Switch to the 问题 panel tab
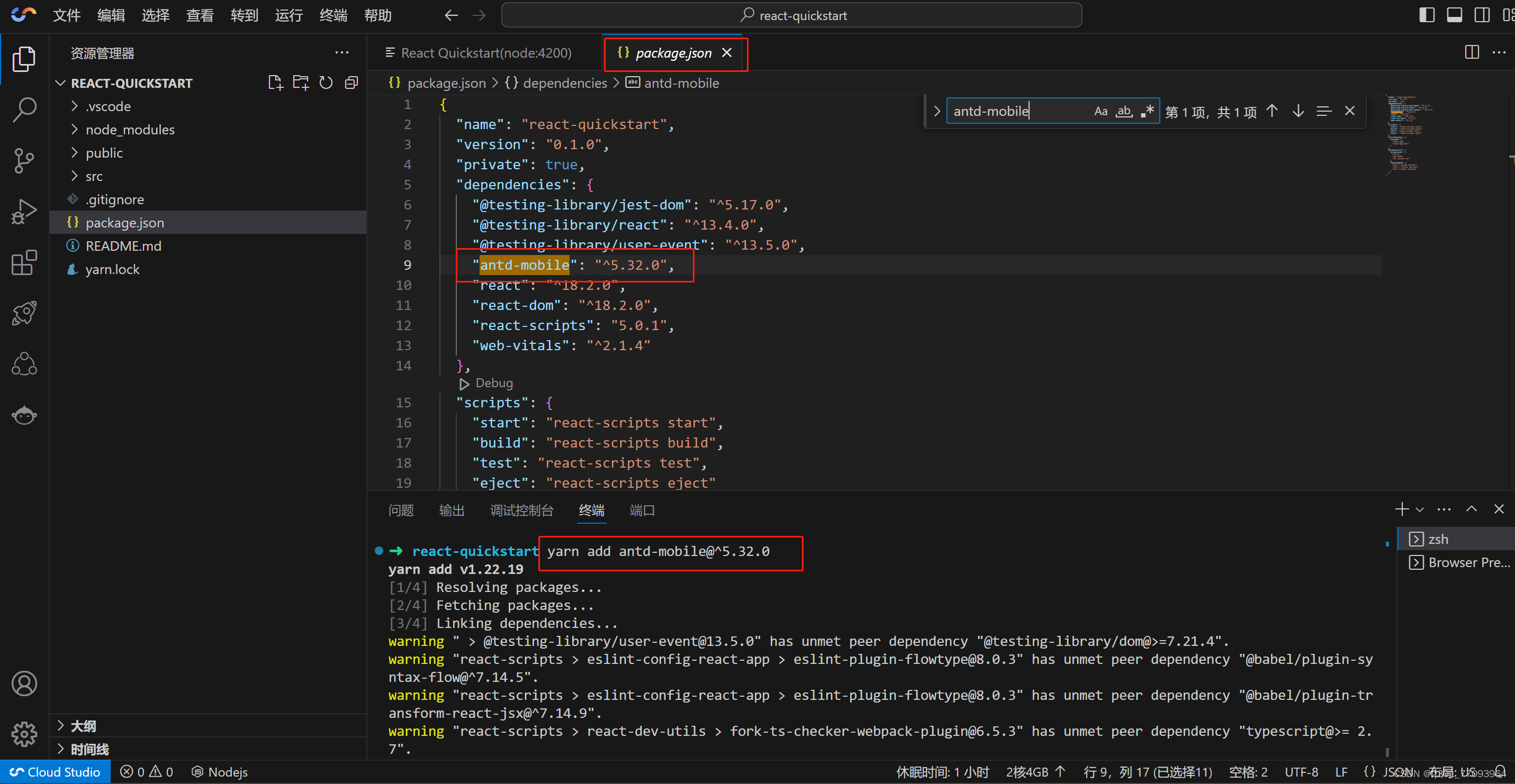This screenshot has width=1515, height=784. (401, 510)
